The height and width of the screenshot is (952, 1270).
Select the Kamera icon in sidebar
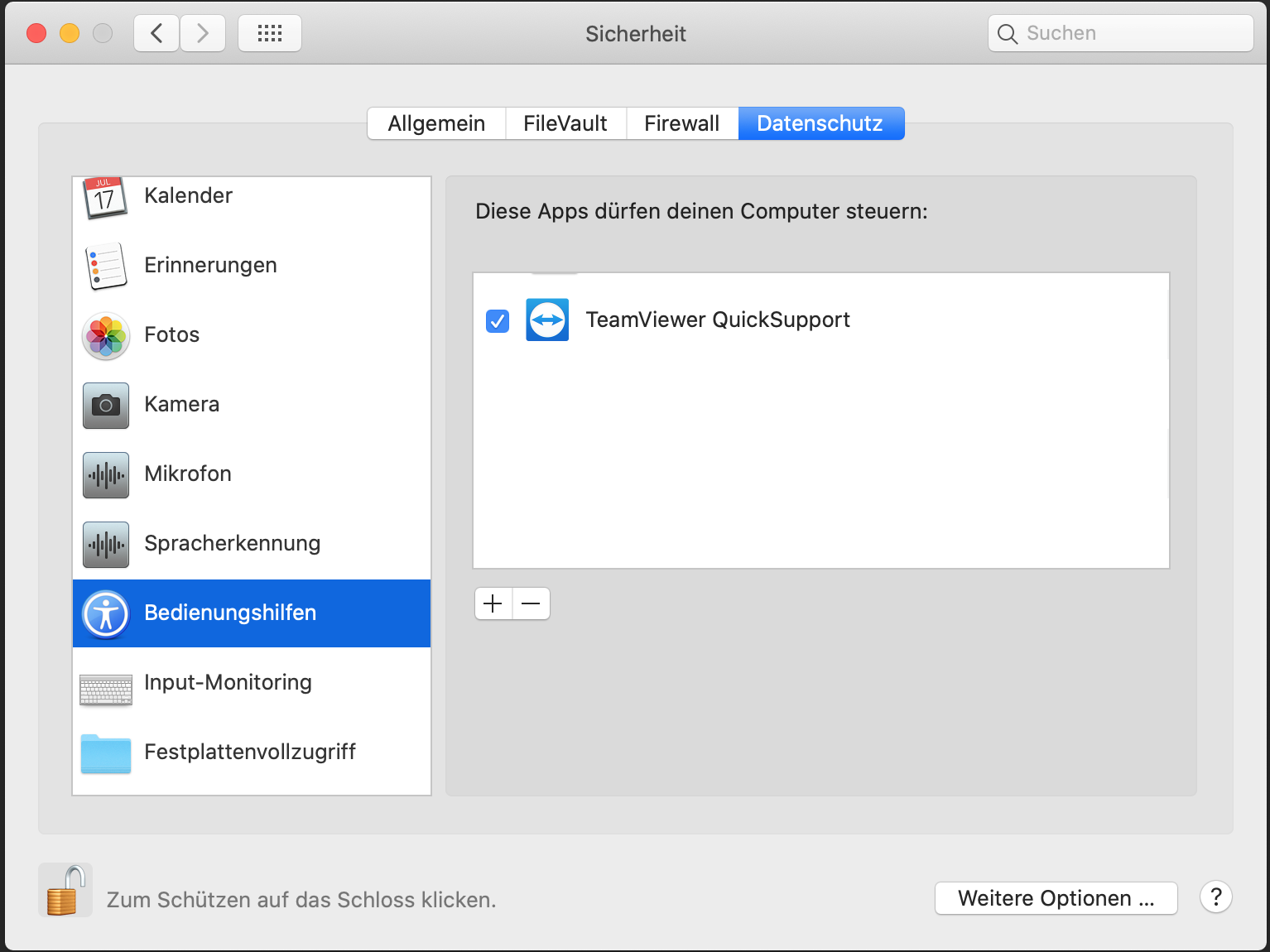(105, 405)
